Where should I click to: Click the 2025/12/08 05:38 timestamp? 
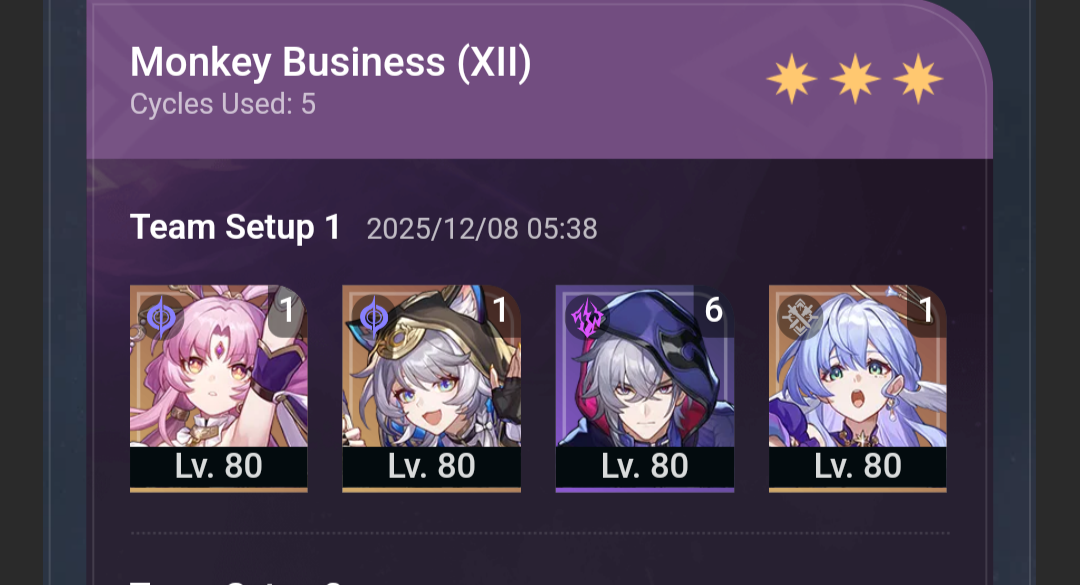click(481, 229)
